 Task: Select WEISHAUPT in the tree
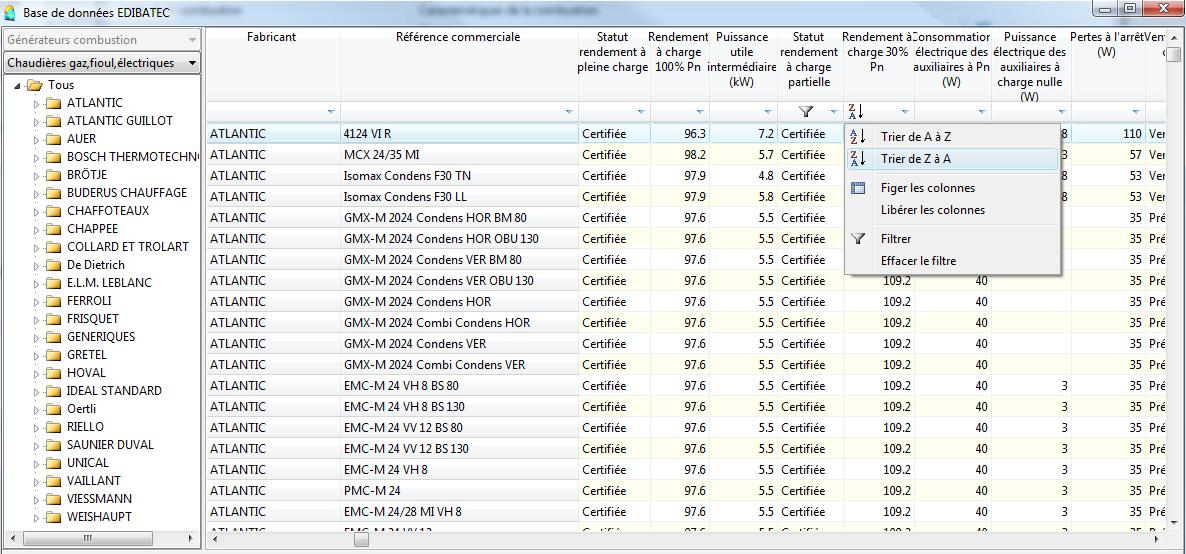(99, 517)
